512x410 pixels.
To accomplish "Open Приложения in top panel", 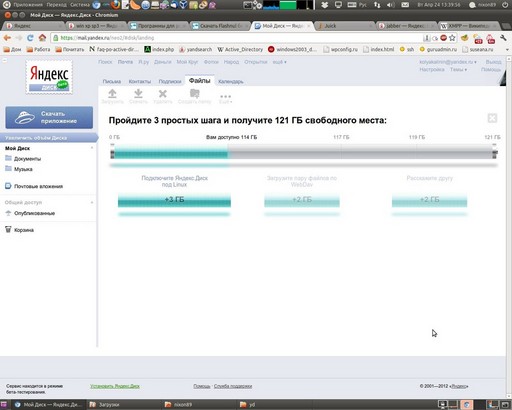I will point(27,5).
